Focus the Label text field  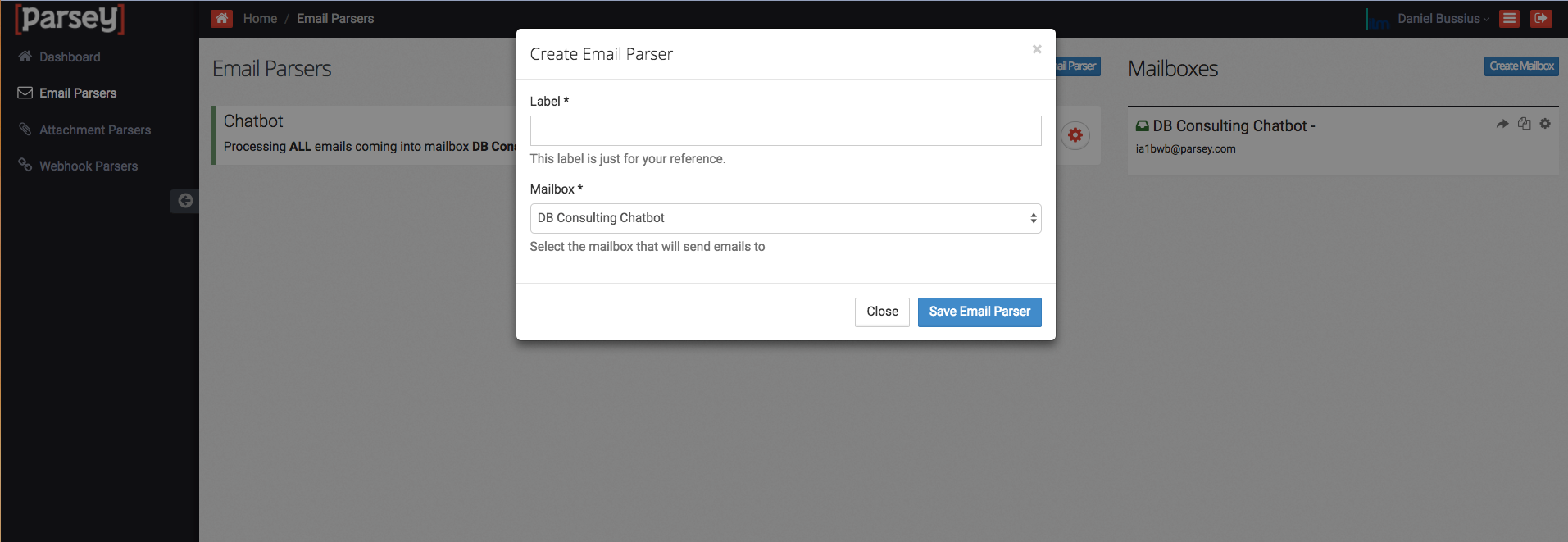(785, 130)
